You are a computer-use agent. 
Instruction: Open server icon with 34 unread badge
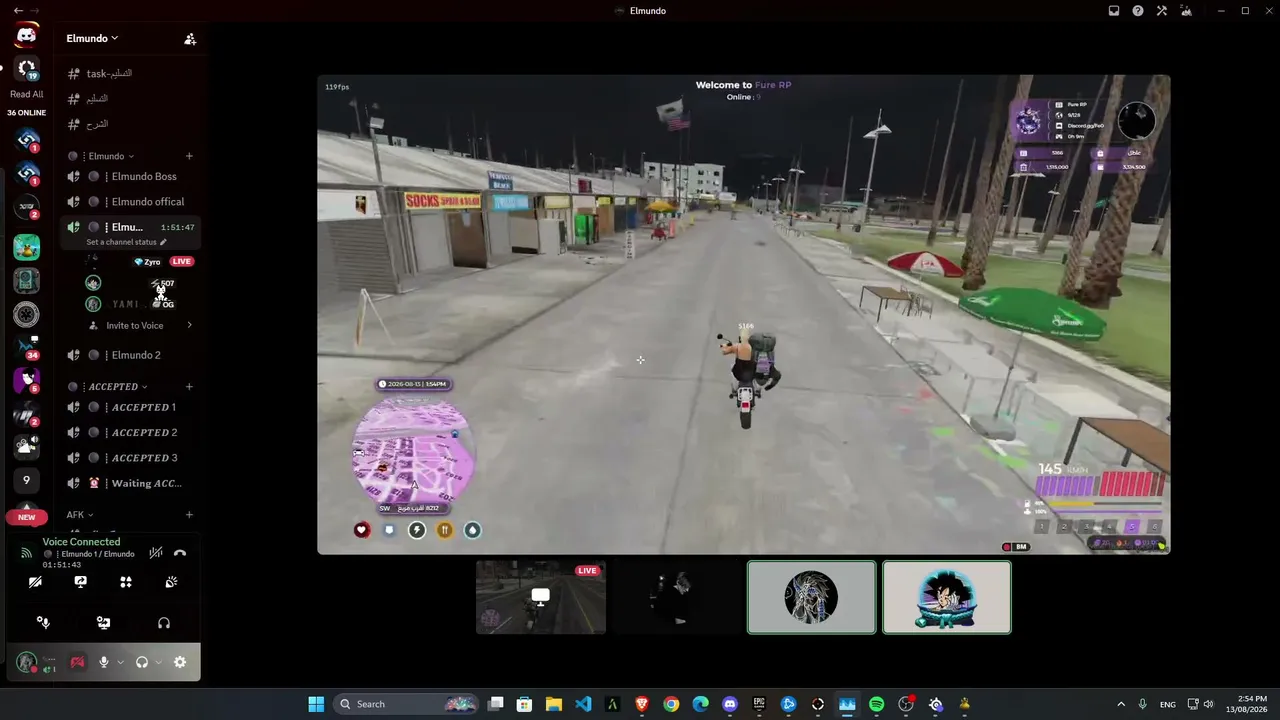pyautogui.click(x=27, y=347)
